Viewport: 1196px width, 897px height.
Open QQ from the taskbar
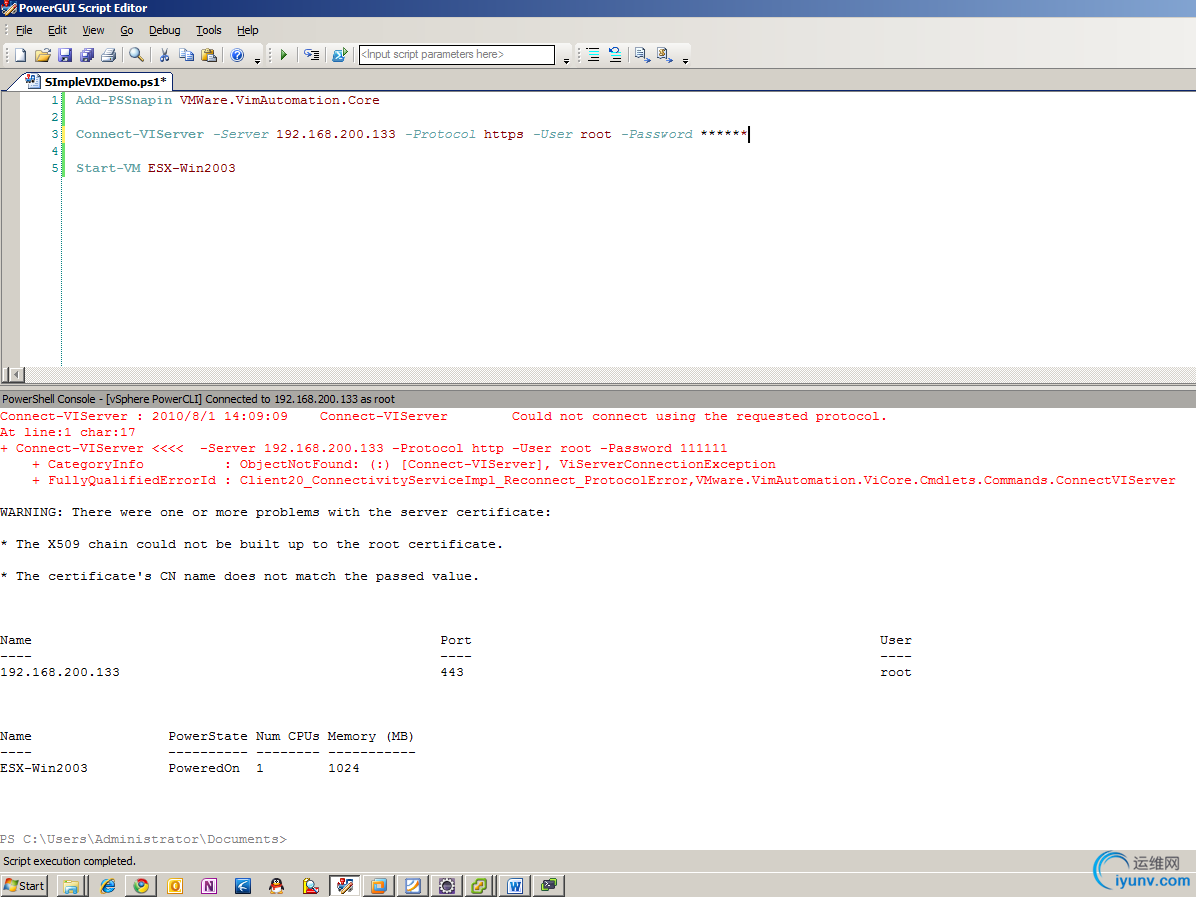[x=276, y=886]
